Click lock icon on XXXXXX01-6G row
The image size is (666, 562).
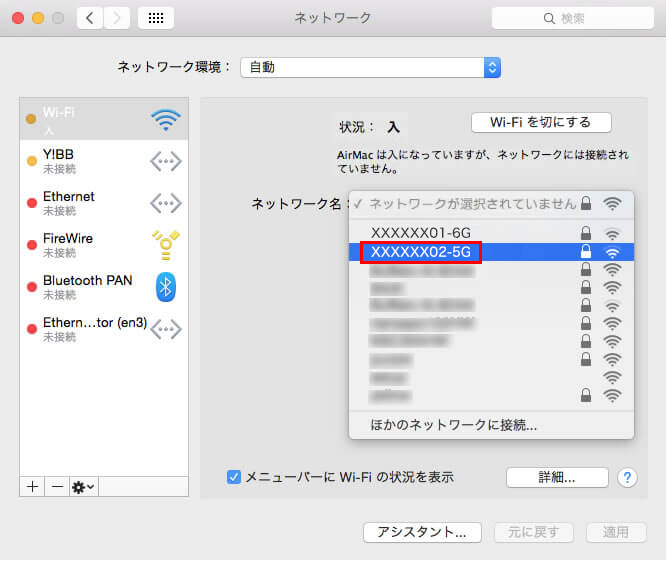click(x=586, y=233)
